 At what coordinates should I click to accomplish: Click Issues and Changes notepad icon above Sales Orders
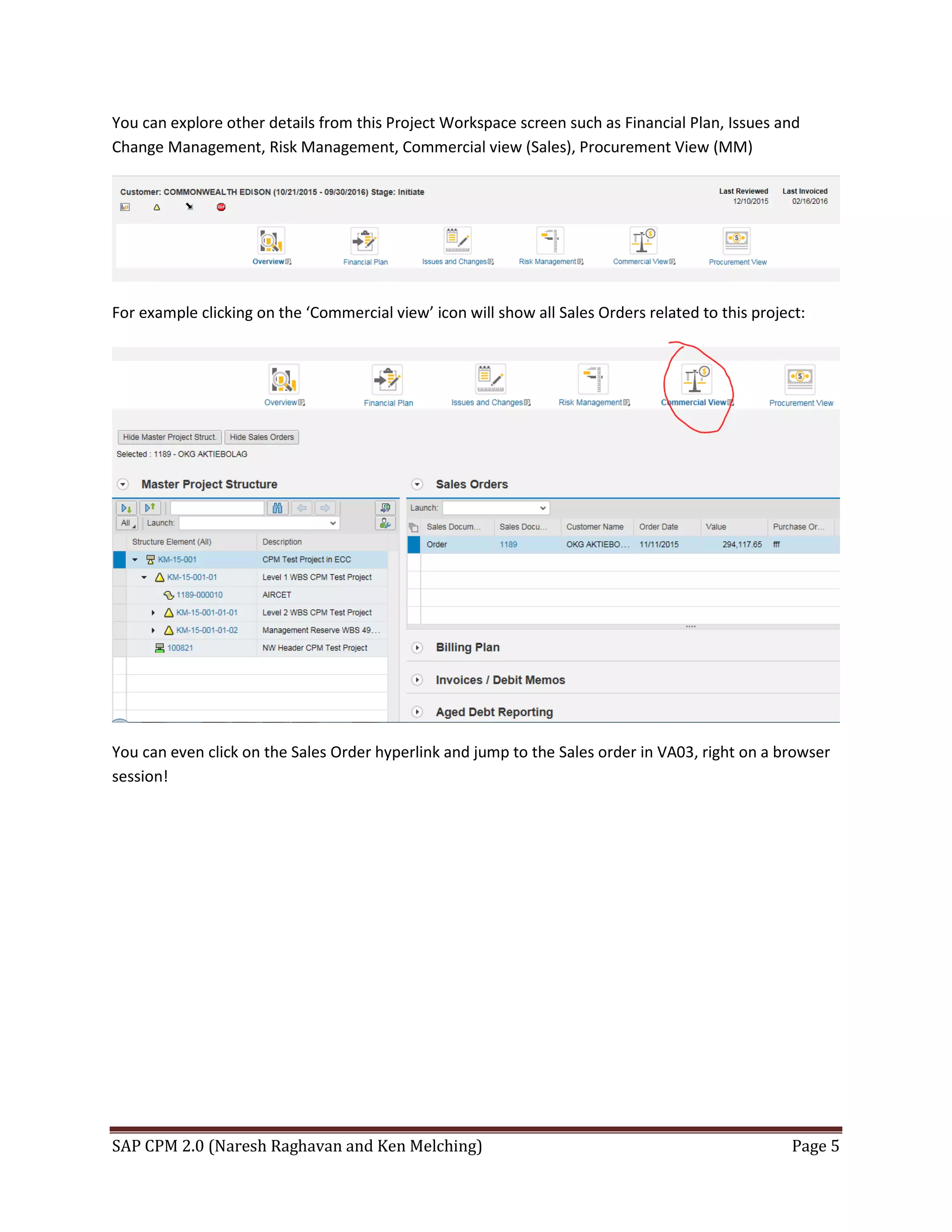click(x=490, y=379)
